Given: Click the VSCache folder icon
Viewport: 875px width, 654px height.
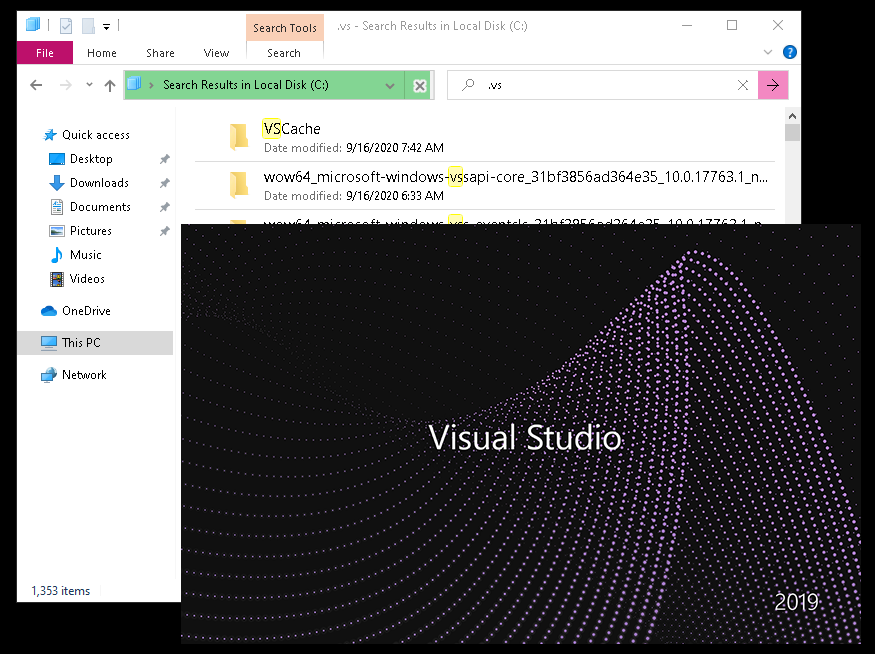Looking at the screenshot, I should coord(239,137).
